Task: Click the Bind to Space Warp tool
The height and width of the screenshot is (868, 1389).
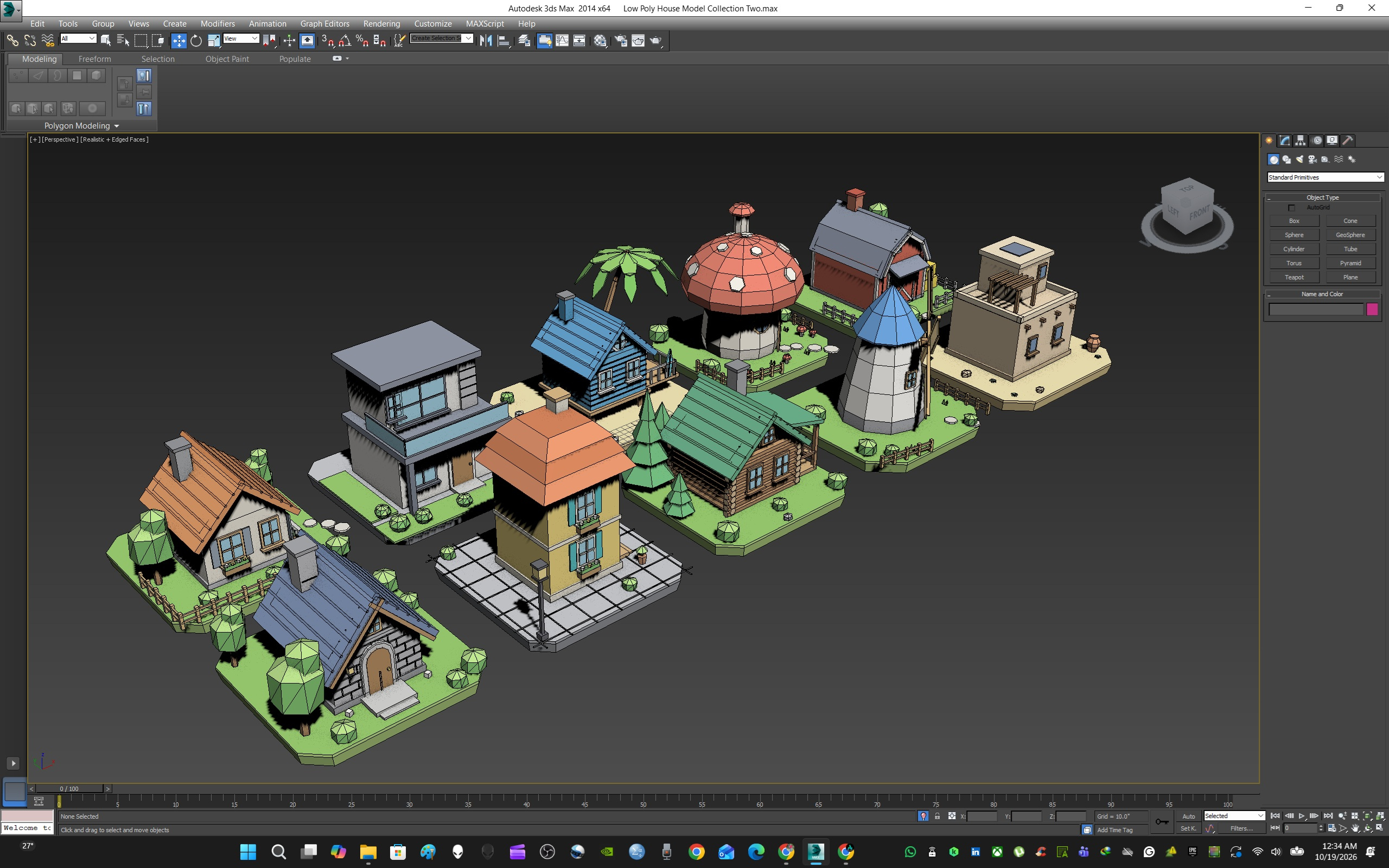Action: (48, 40)
